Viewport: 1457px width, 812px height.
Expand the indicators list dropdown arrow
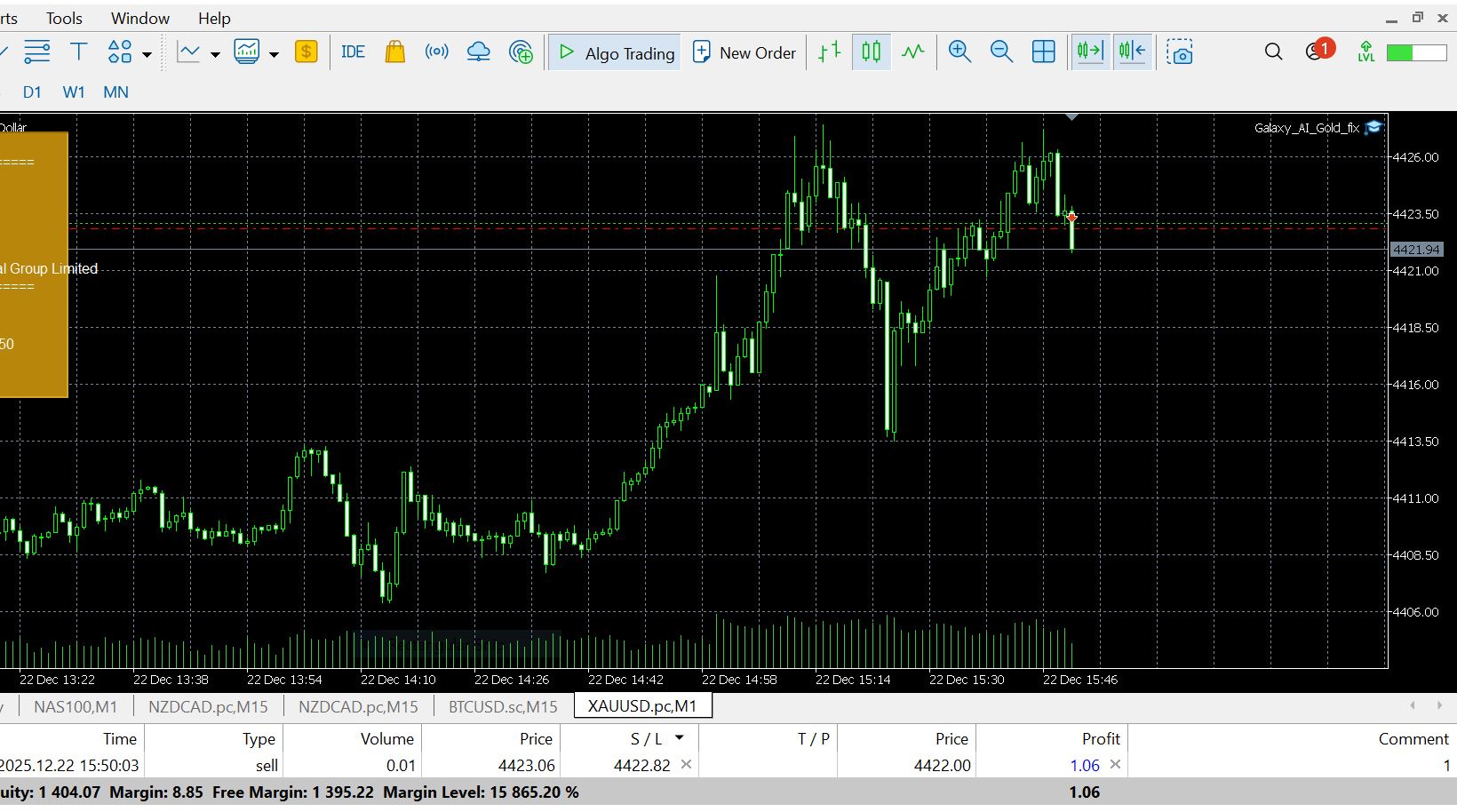click(215, 54)
